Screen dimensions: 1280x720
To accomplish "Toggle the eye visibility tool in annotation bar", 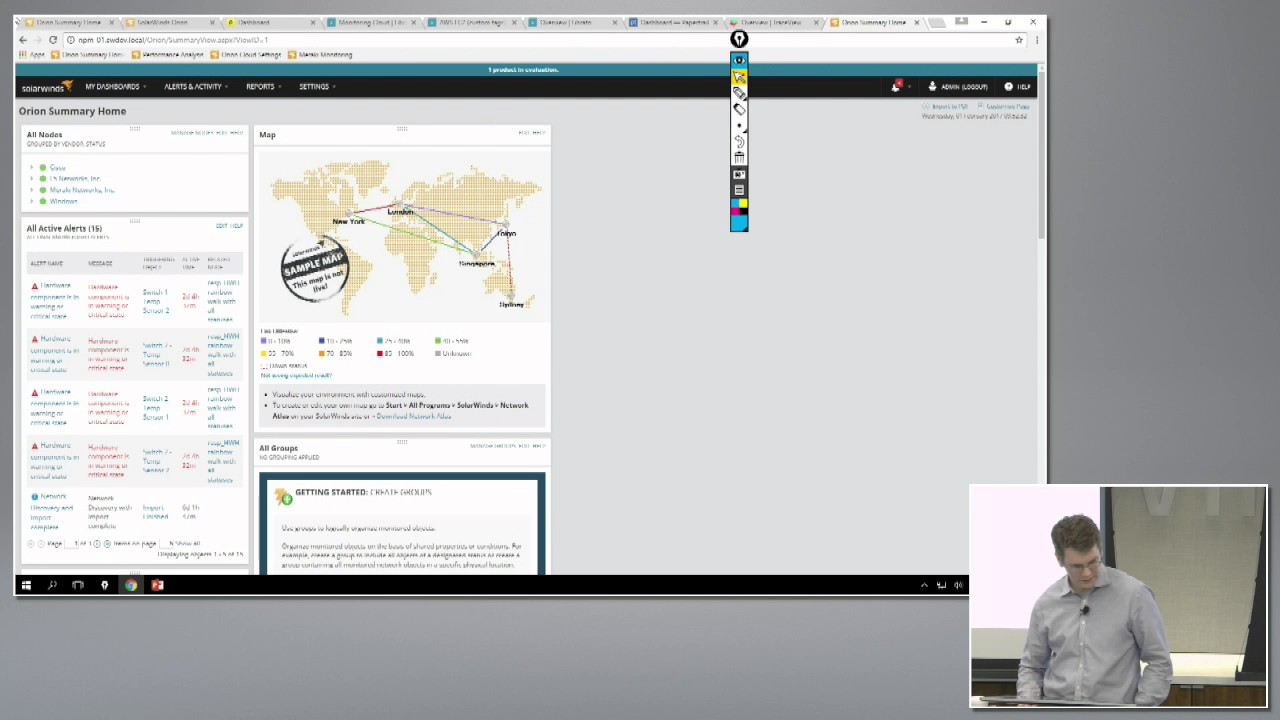I will [739, 60].
